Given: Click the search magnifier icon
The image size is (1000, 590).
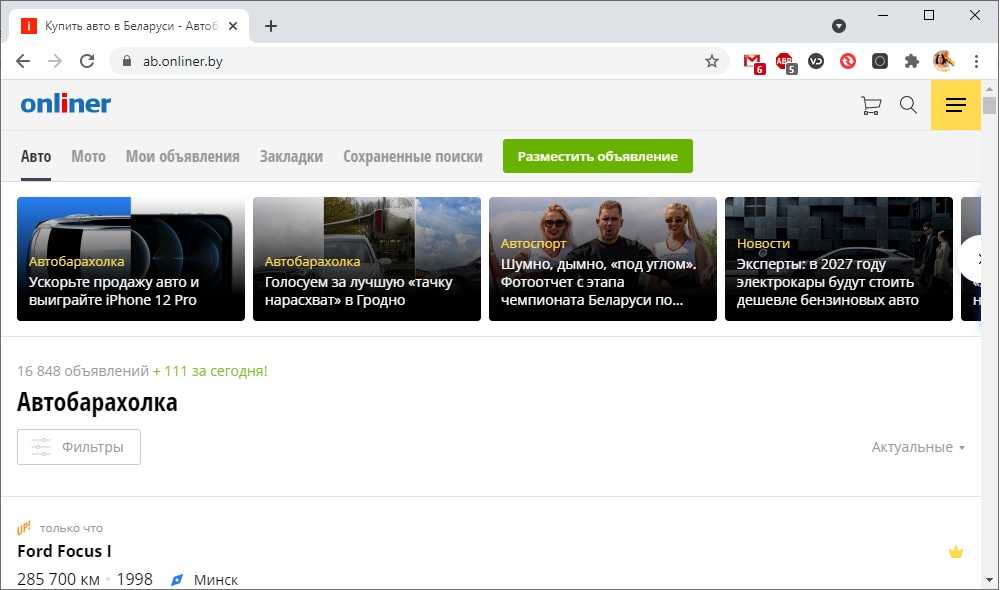Looking at the screenshot, I should tap(908, 105).
